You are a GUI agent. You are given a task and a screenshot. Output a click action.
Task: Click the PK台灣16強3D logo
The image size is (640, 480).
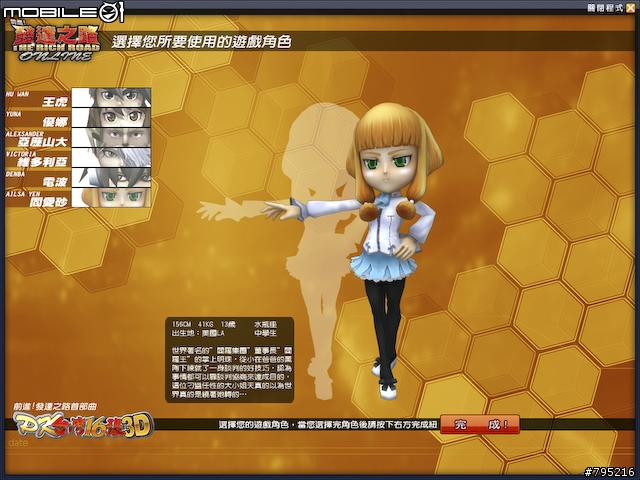click(x=83, y=424)
